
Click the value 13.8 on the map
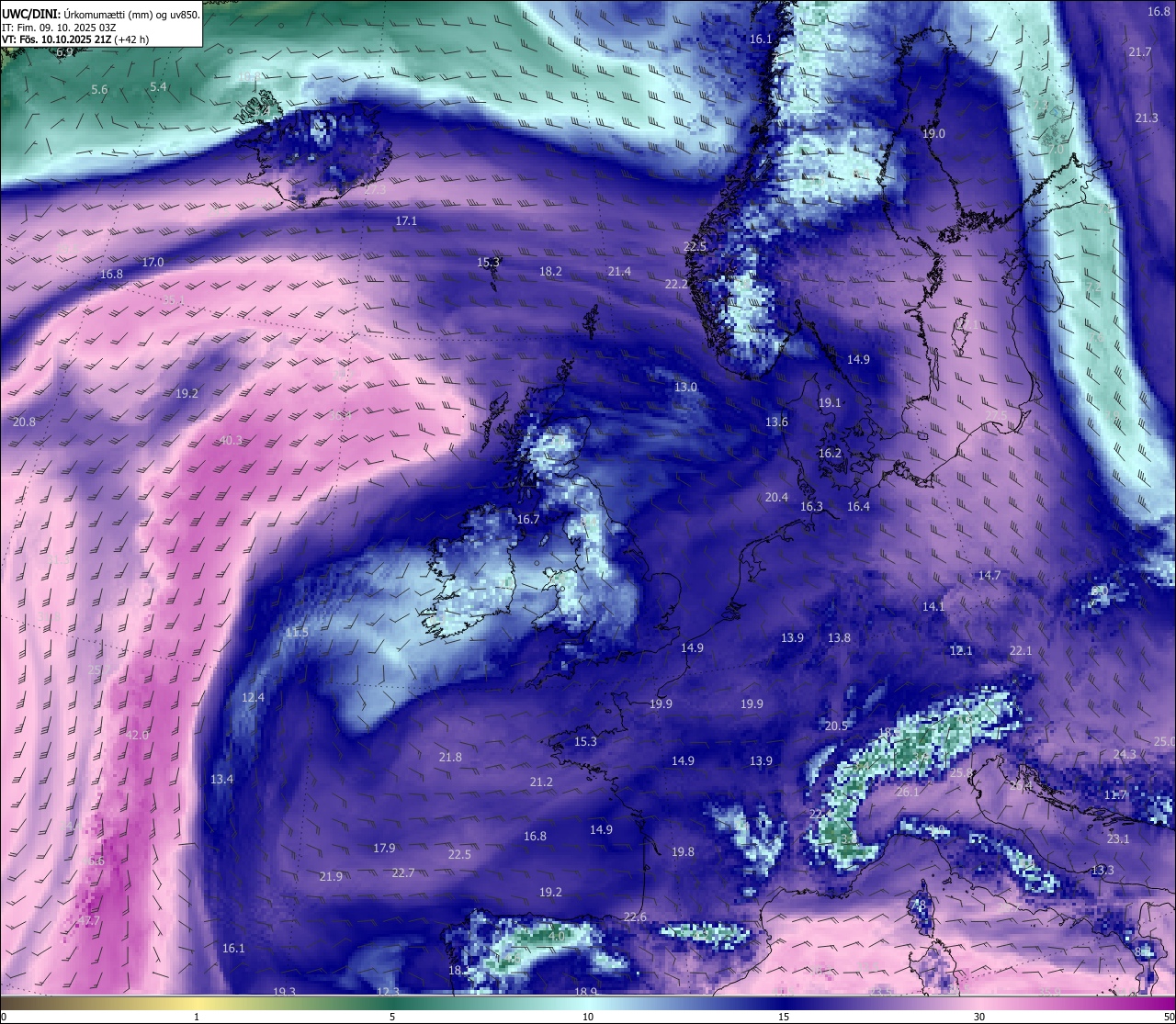click(839, 638)
